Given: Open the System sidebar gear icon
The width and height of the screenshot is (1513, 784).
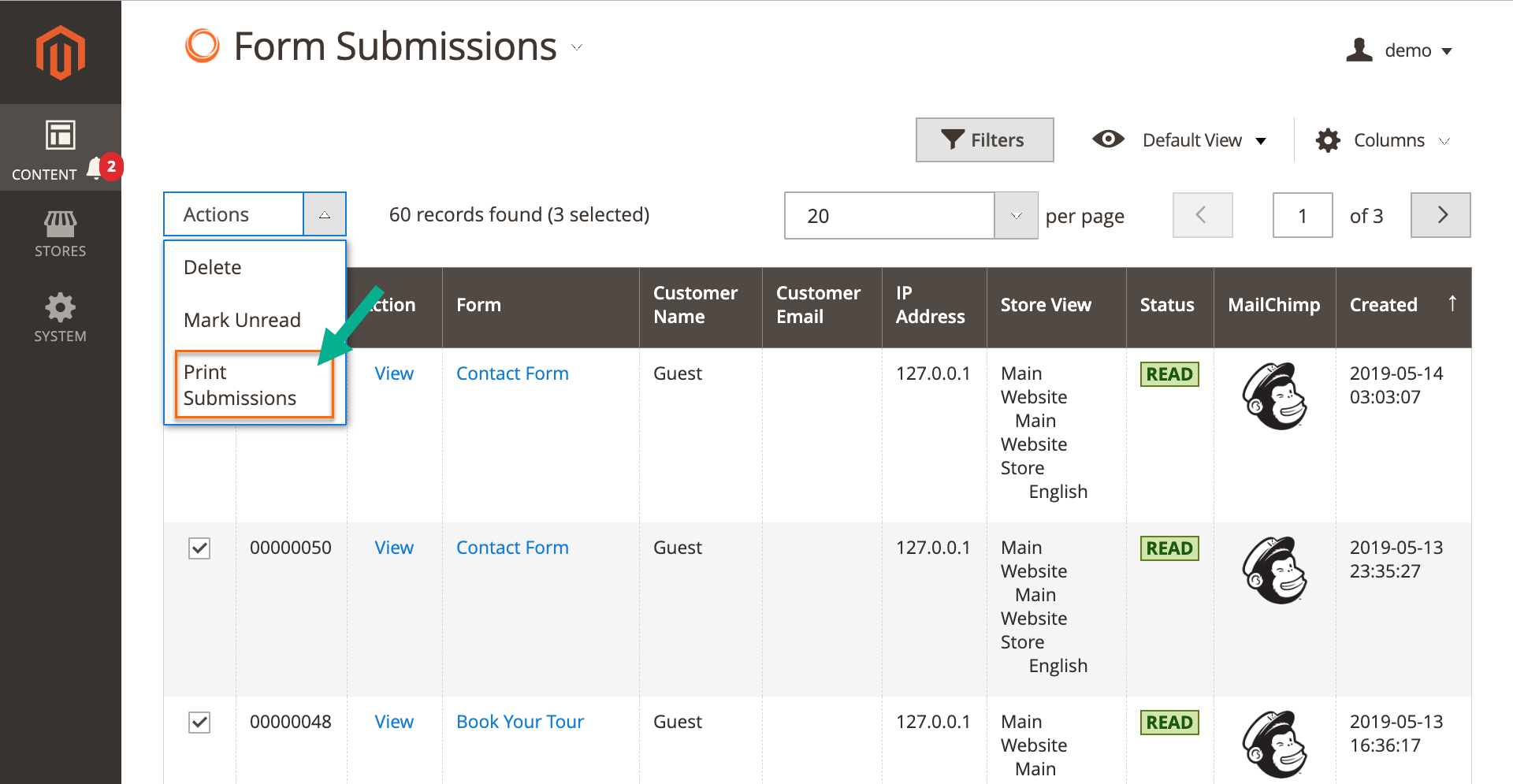Looking at the screenshot, I should coord(60,307).
